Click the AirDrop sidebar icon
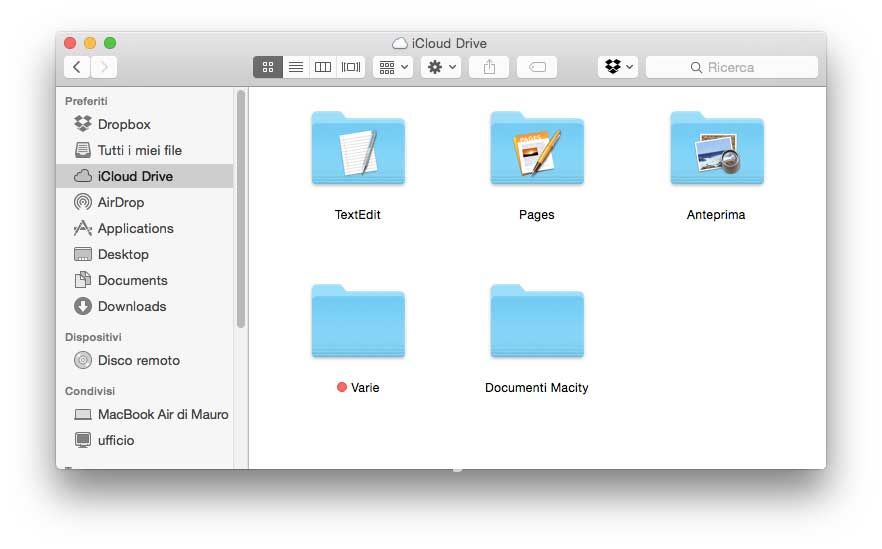This screenshot has height=549, width=882. tap(83, 201)
